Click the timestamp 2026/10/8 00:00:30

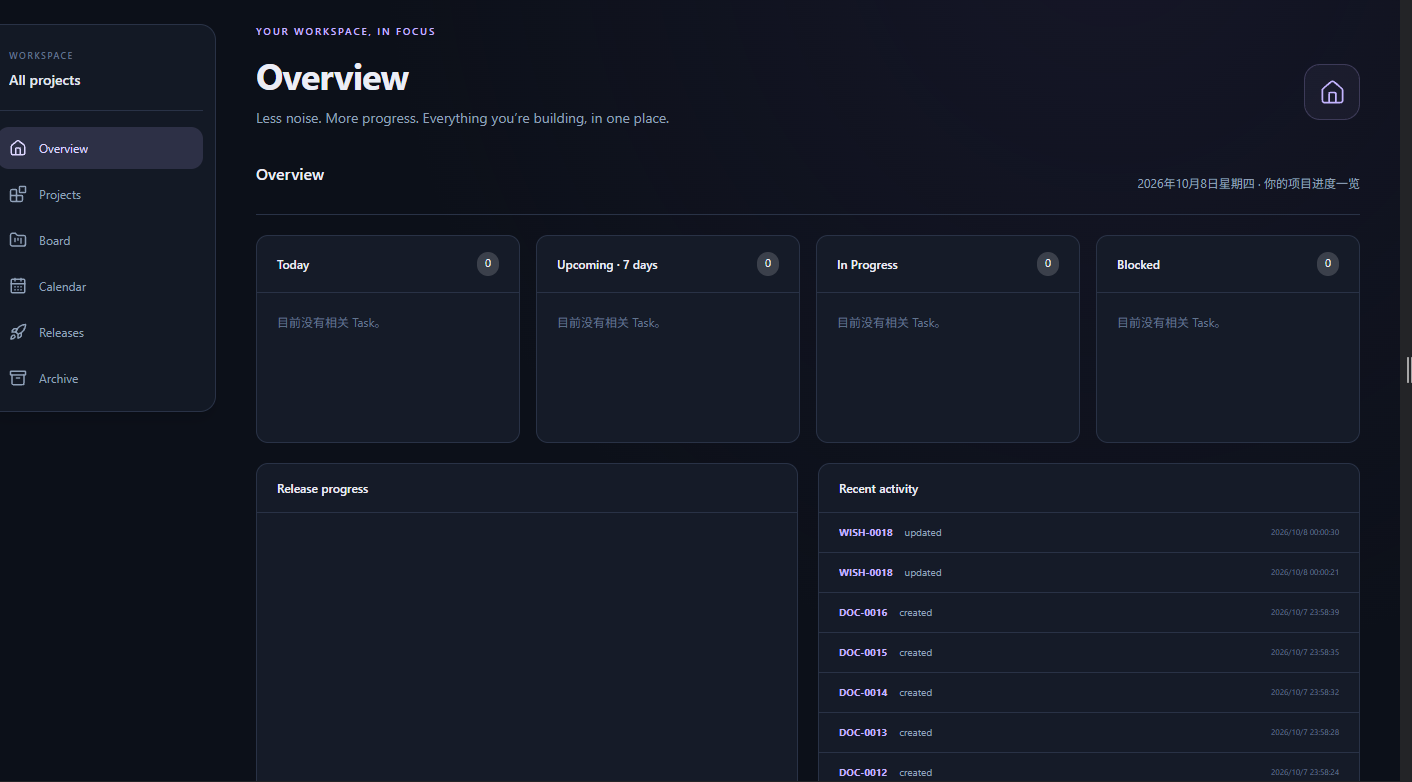[x=1305, y=532]
